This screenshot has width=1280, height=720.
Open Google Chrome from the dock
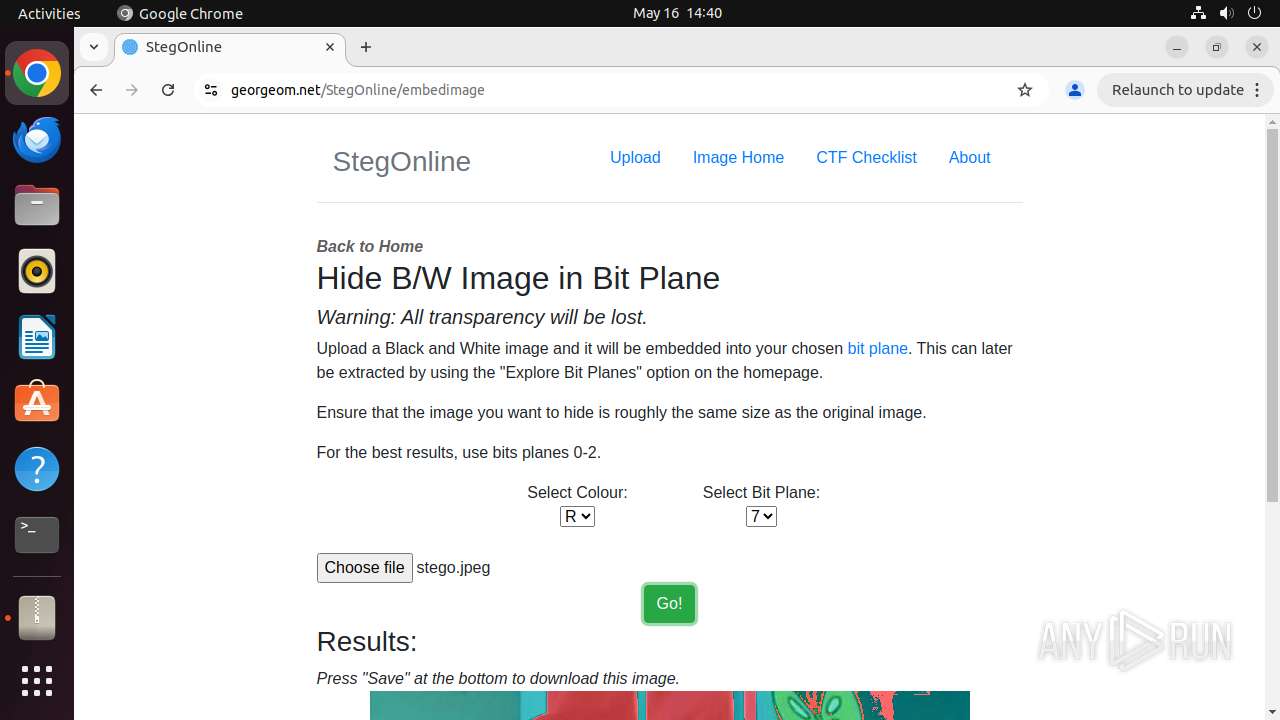[x=37, y=74]
